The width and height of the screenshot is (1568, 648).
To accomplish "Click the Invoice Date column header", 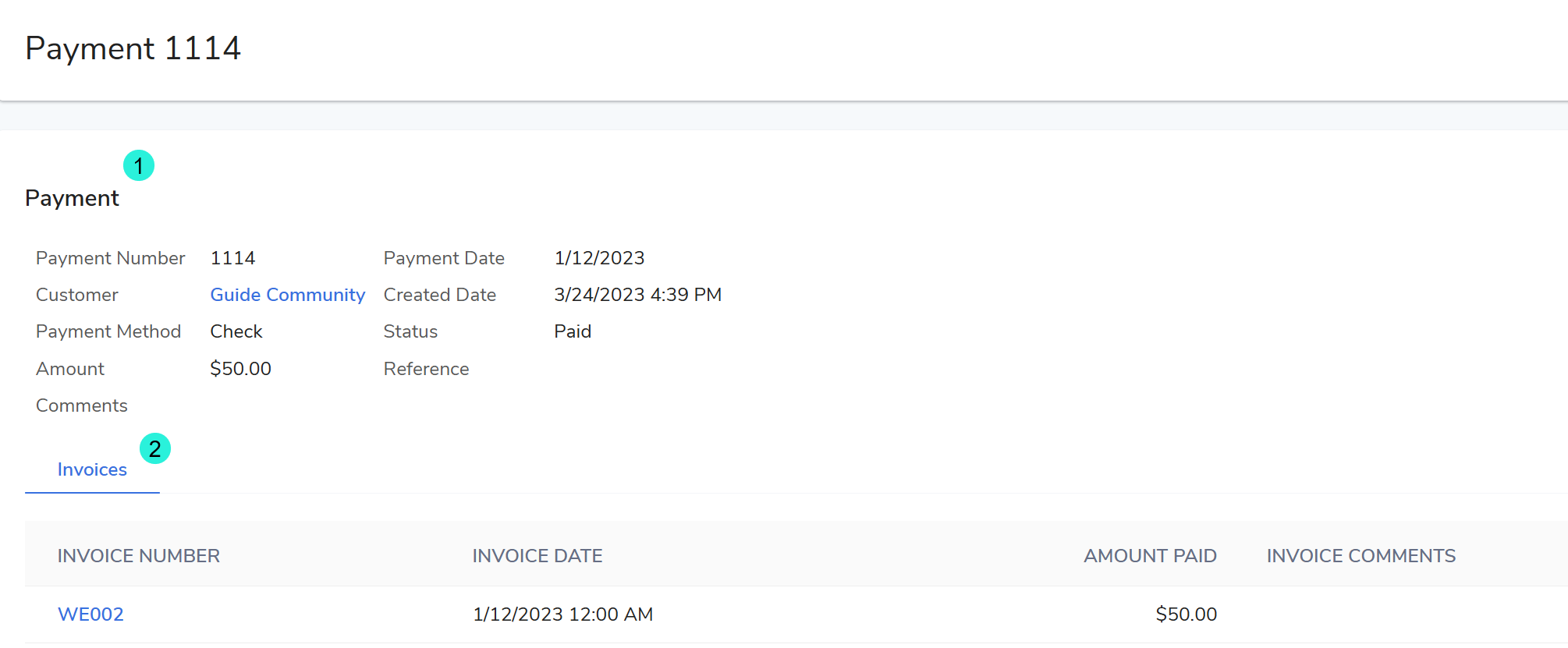I will point(537,556).
